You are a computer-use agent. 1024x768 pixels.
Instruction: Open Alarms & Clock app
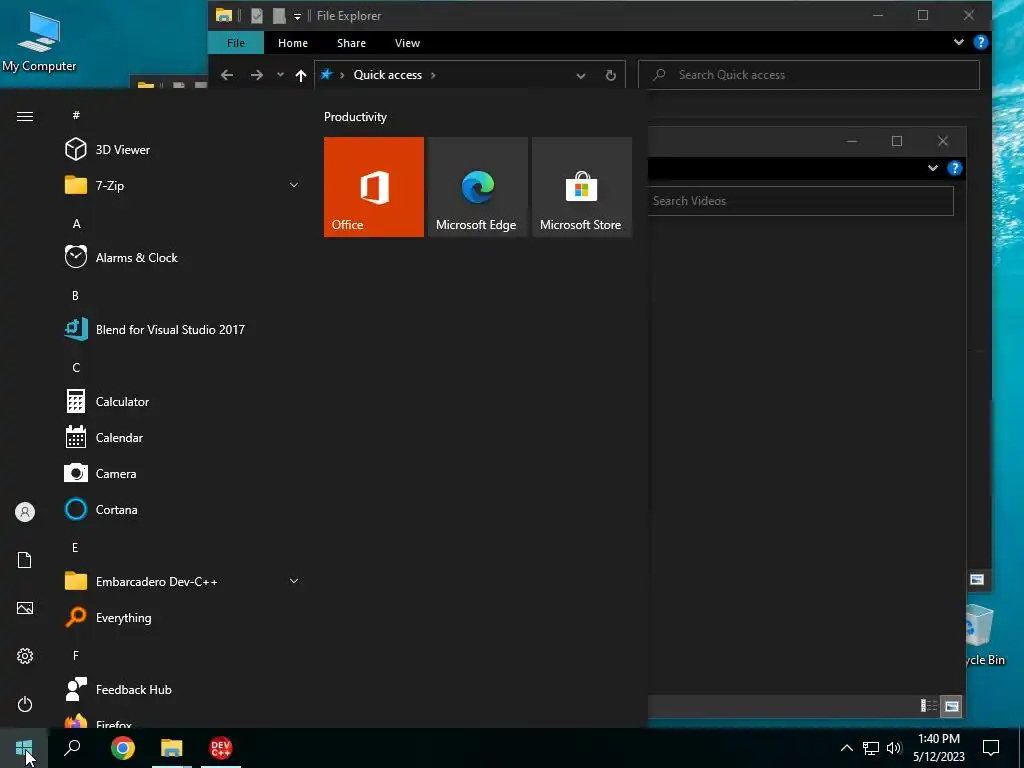coord(181,257)
